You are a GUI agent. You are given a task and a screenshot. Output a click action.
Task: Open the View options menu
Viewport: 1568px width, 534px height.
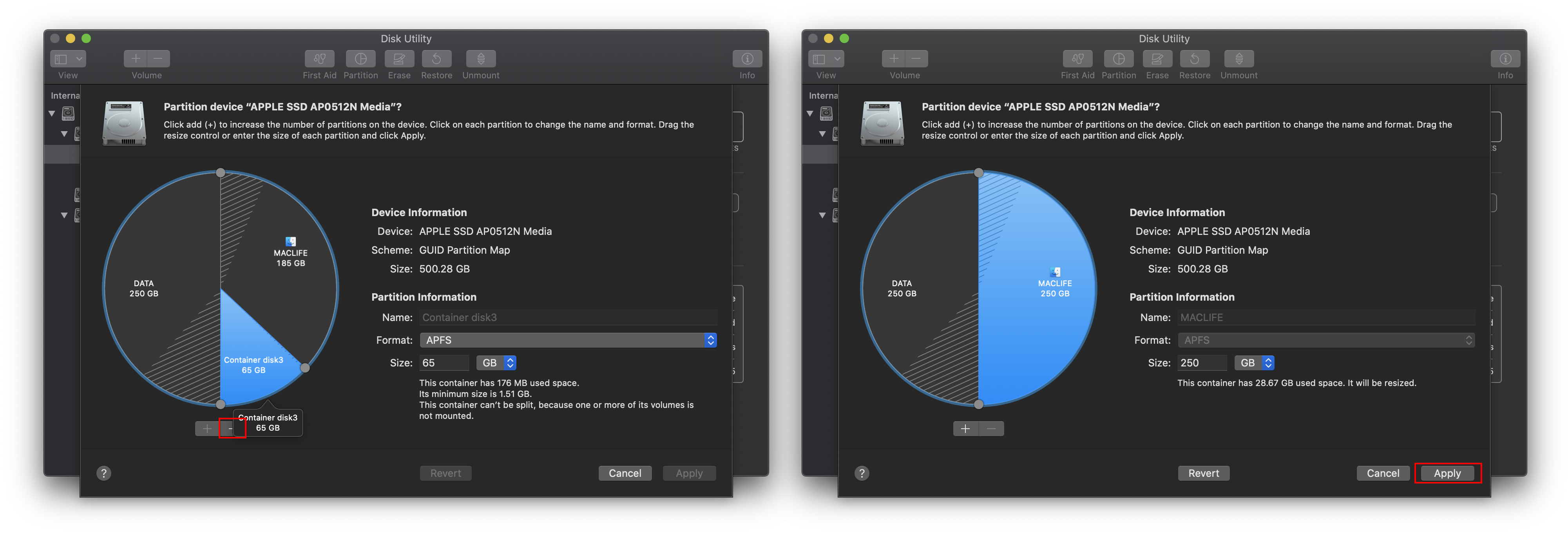(x=67, y=58)
